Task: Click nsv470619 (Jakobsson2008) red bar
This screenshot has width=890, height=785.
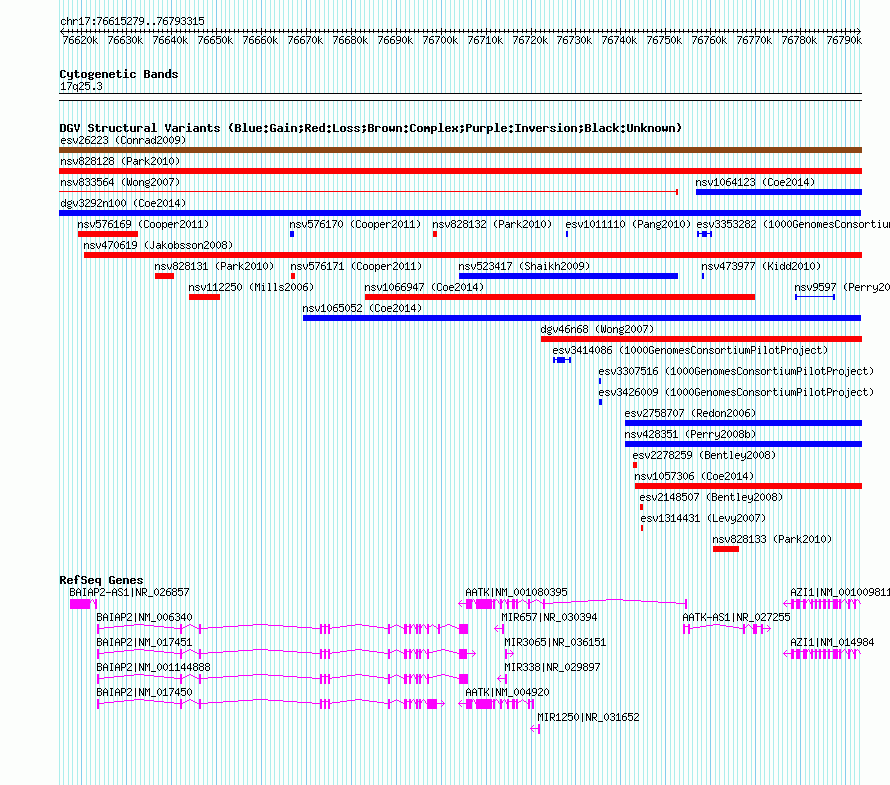Action: (x=473, y=255)
